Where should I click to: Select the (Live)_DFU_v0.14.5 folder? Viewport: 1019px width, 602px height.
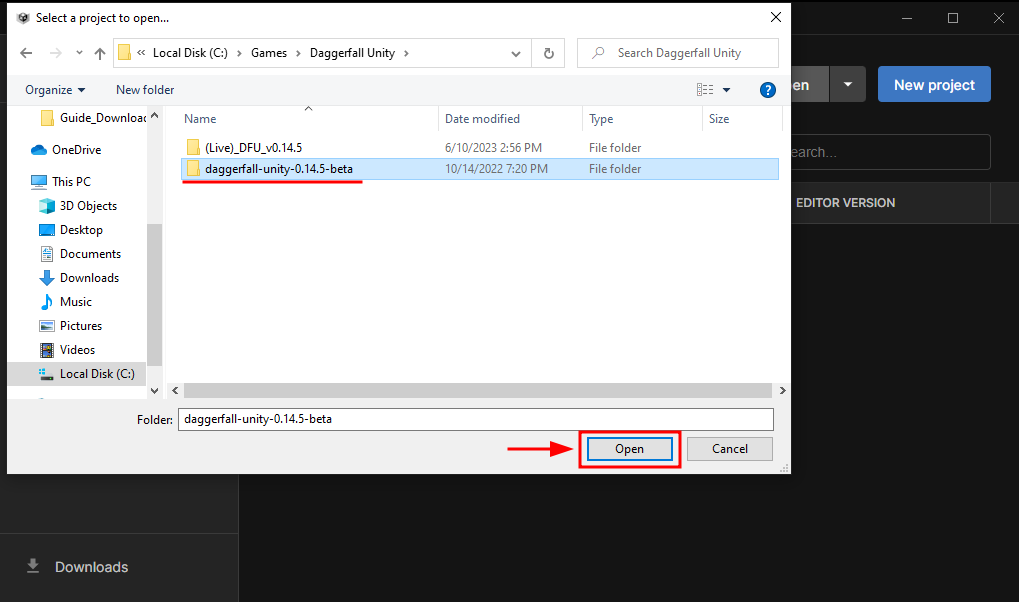480,148
